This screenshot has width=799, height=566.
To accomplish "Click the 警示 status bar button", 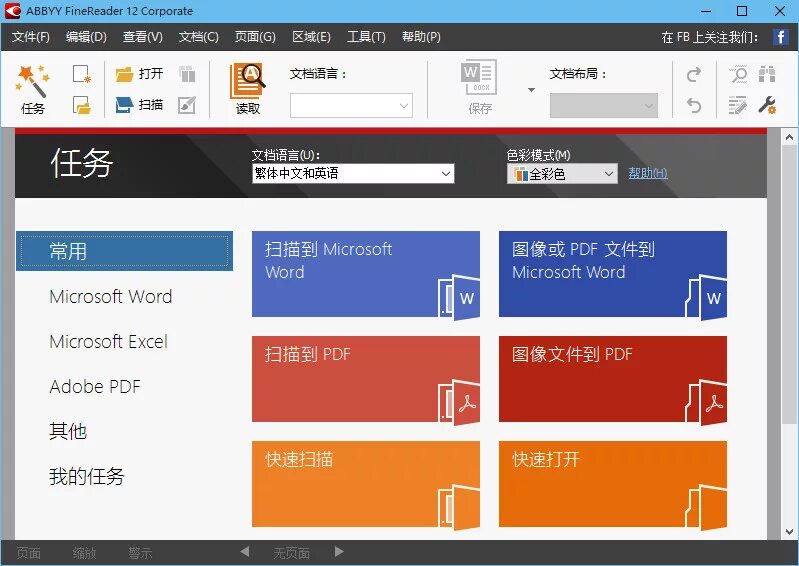I will 140,553.
